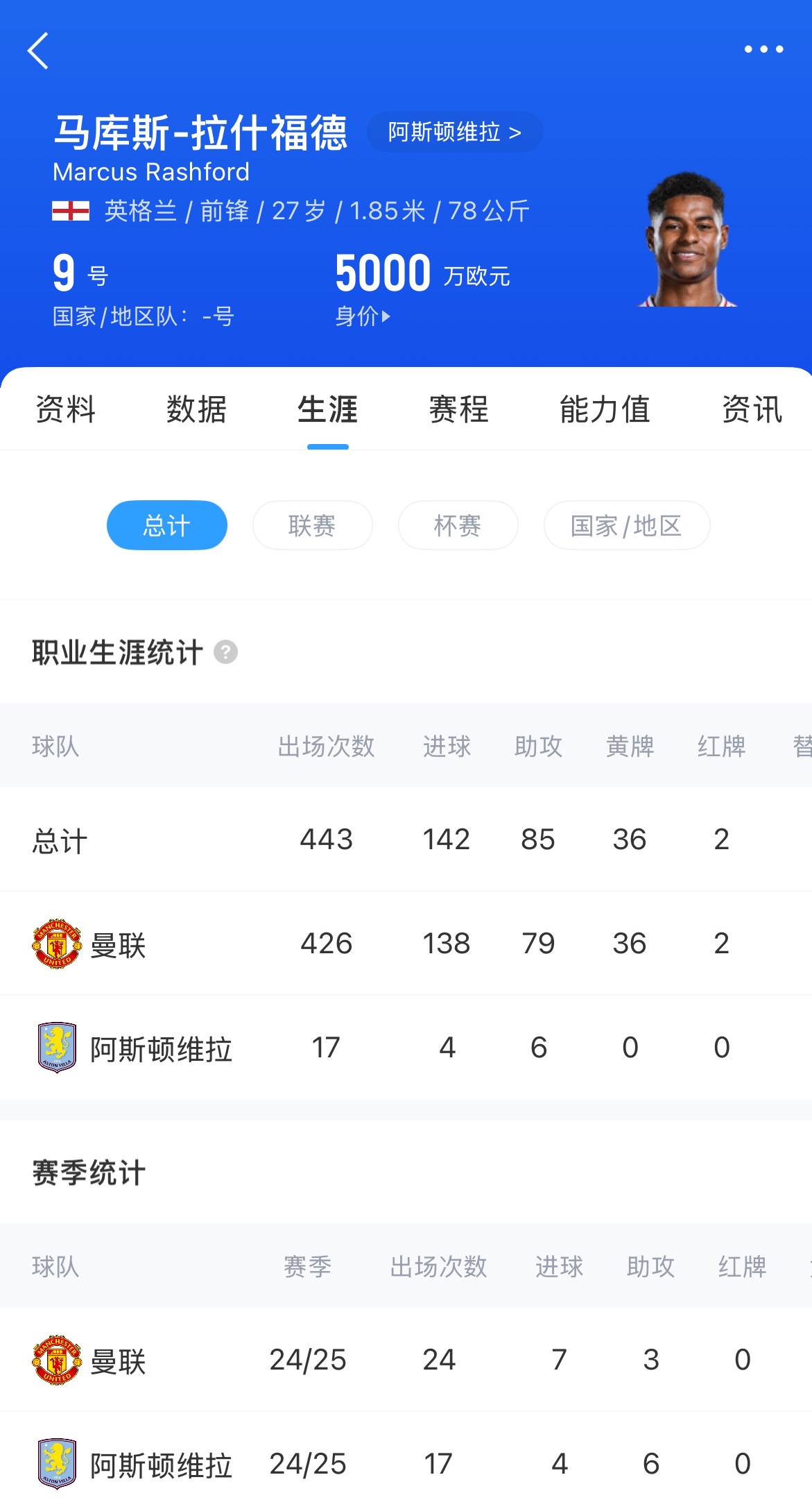
Task: Select the 杯赛 filter pill
Action: [458, 525]
